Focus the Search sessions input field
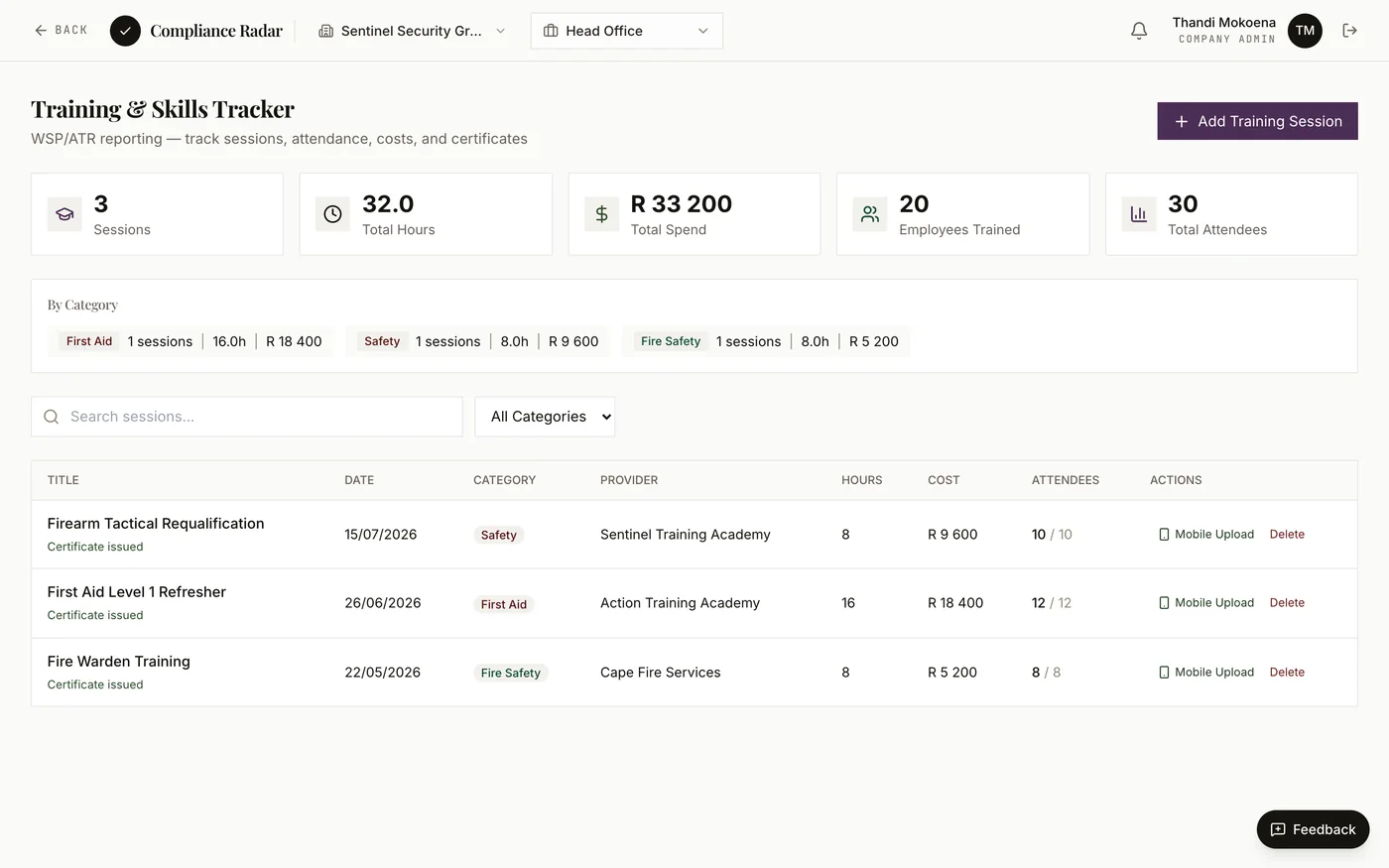This screenshot has width=1389, height=868. (x=247, y=417)
